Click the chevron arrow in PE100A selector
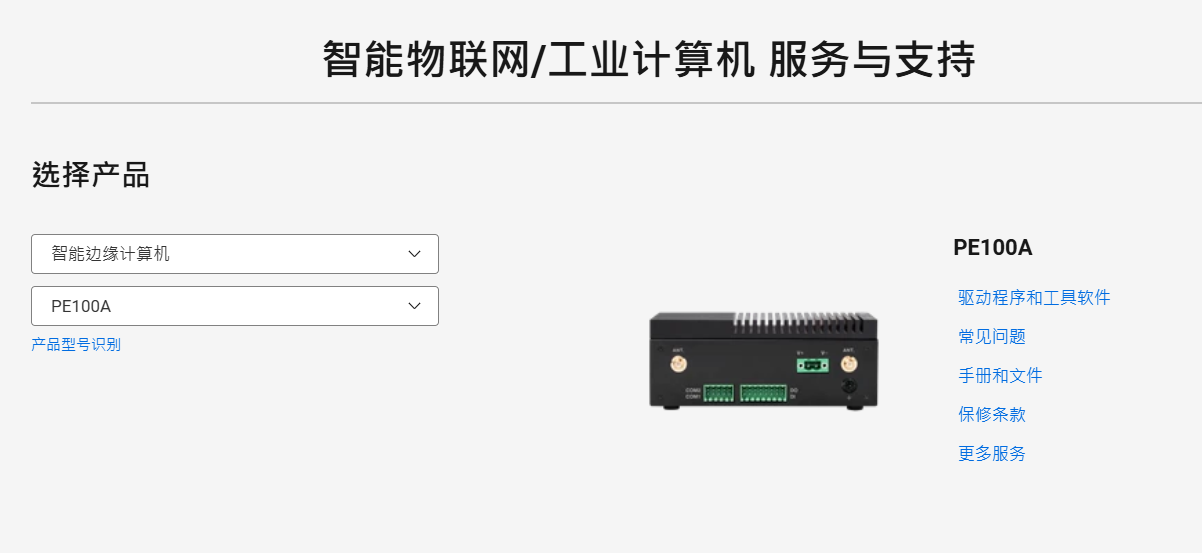Viewport: 1202px width, 553px height. (415, 306)
